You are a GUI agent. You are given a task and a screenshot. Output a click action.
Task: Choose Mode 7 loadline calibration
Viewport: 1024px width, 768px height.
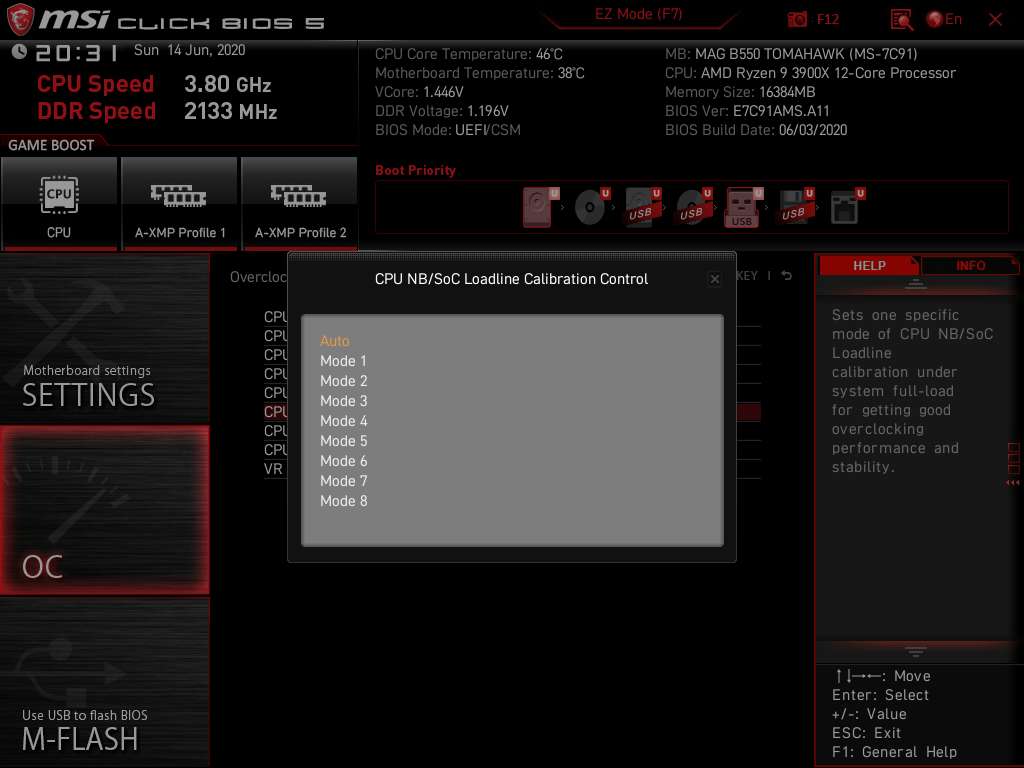(x=344, y=481)
